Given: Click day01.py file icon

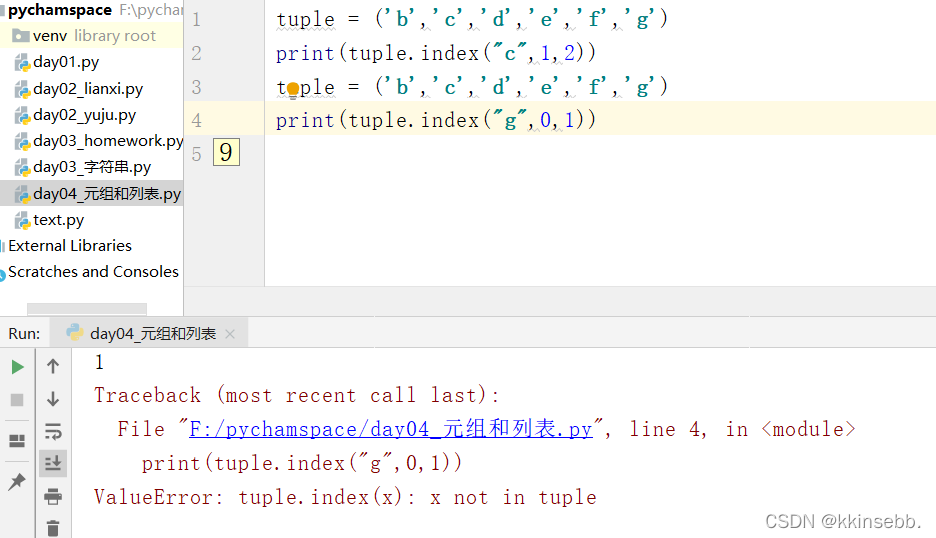Looking at the screenshot, I should point(22,62).
